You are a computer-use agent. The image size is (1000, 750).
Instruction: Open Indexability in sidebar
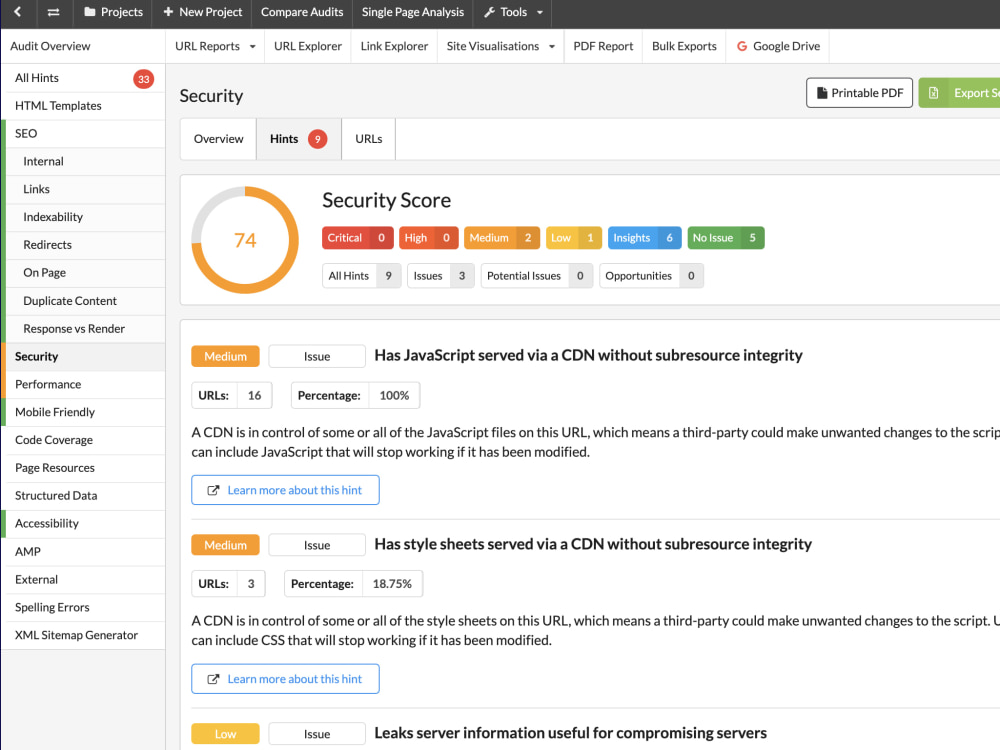[85, 217]
